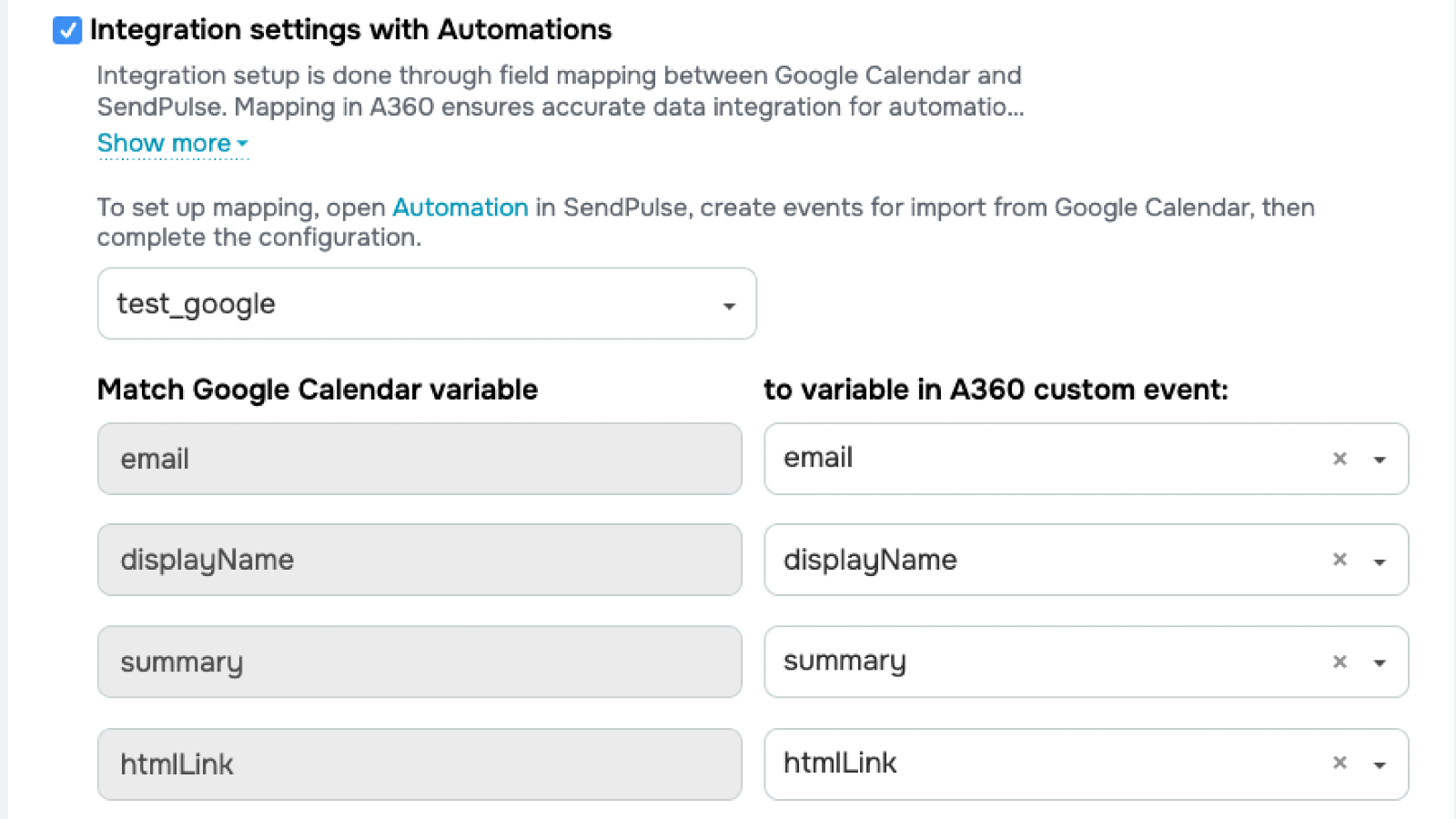Select the A360 email variable combo box
1456x819 pixels.
[x=1037, y=459]
